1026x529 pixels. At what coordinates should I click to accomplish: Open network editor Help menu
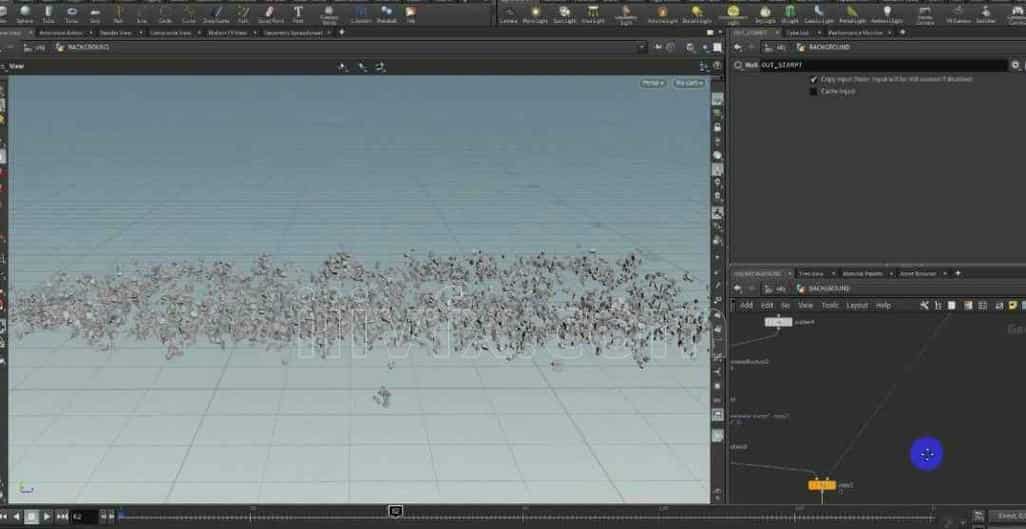(x=883, y=306)
